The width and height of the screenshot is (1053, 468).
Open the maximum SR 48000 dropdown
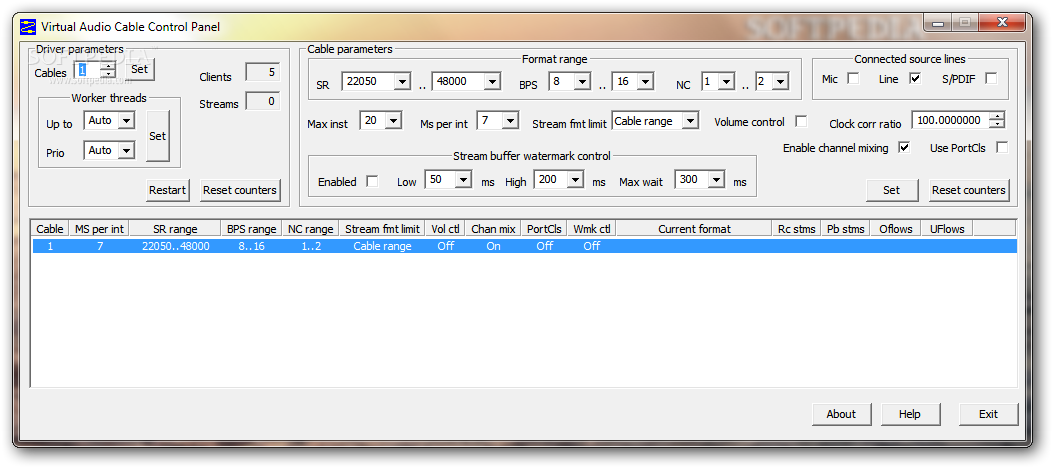(x=492, y=82)
